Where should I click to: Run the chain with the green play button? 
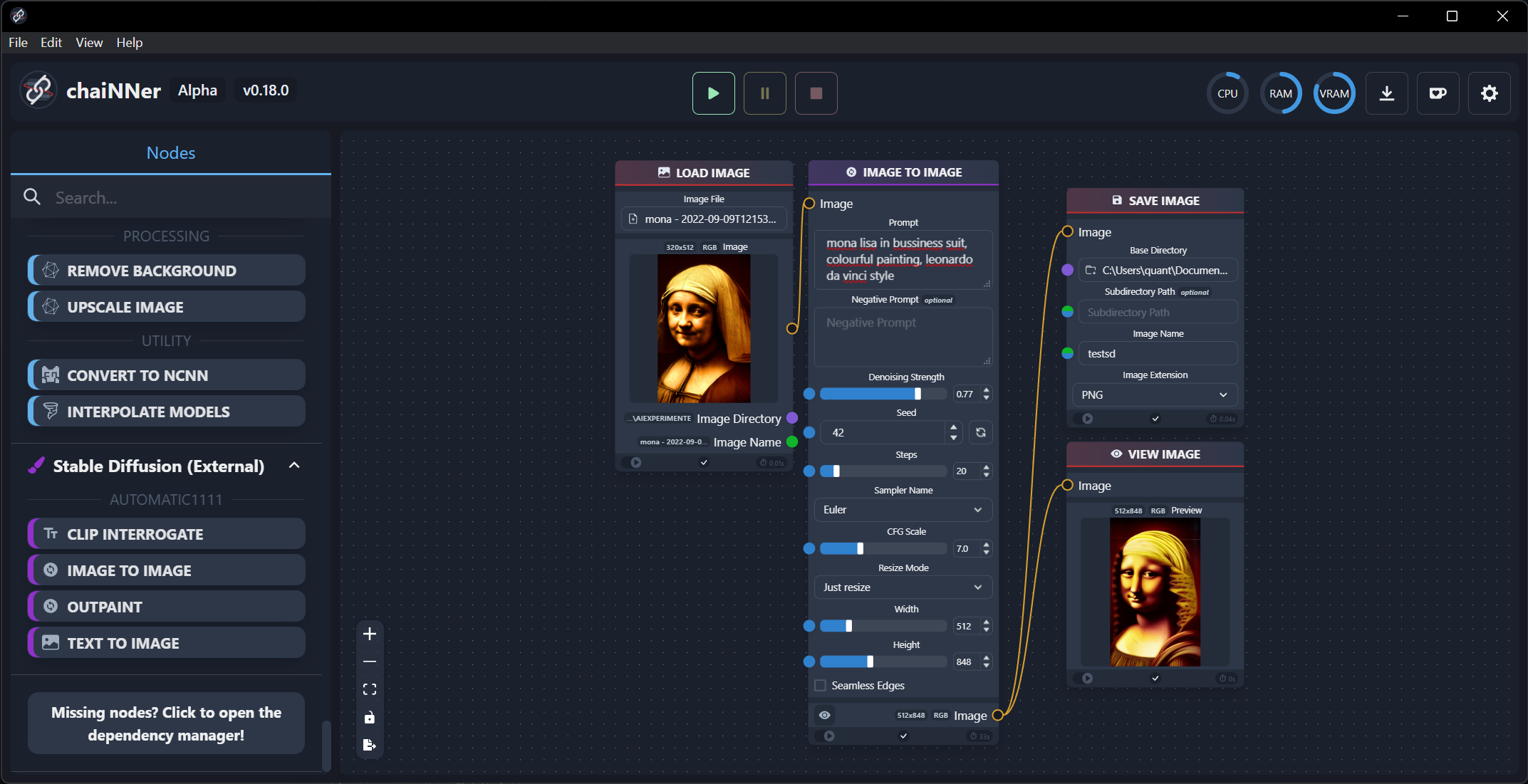click(x=713, y=93)
